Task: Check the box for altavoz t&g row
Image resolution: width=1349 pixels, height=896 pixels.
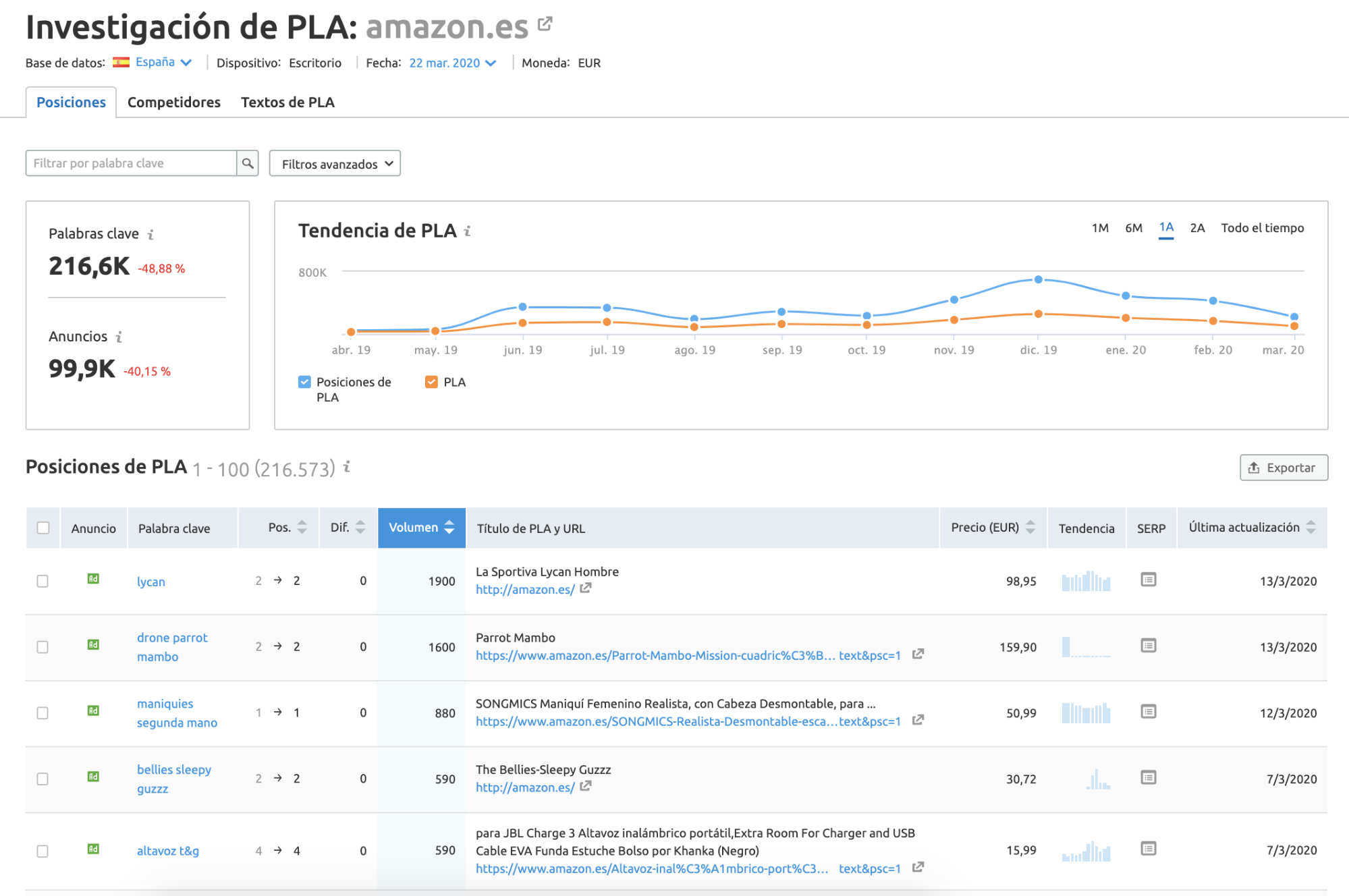Action: pos(43,851)
